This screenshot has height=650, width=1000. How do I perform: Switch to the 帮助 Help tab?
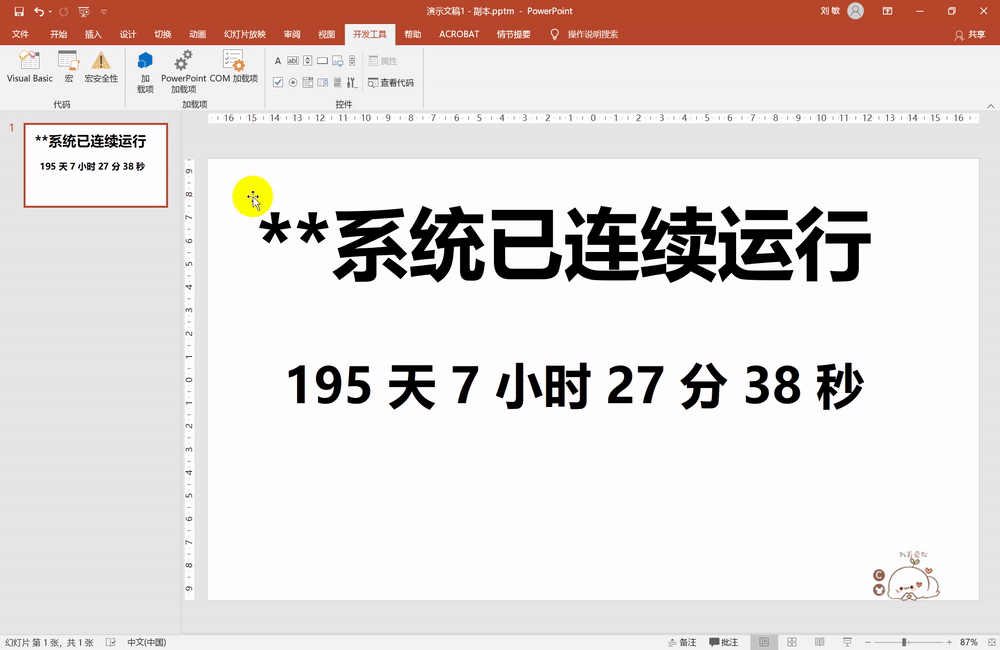tap(413, 34)
